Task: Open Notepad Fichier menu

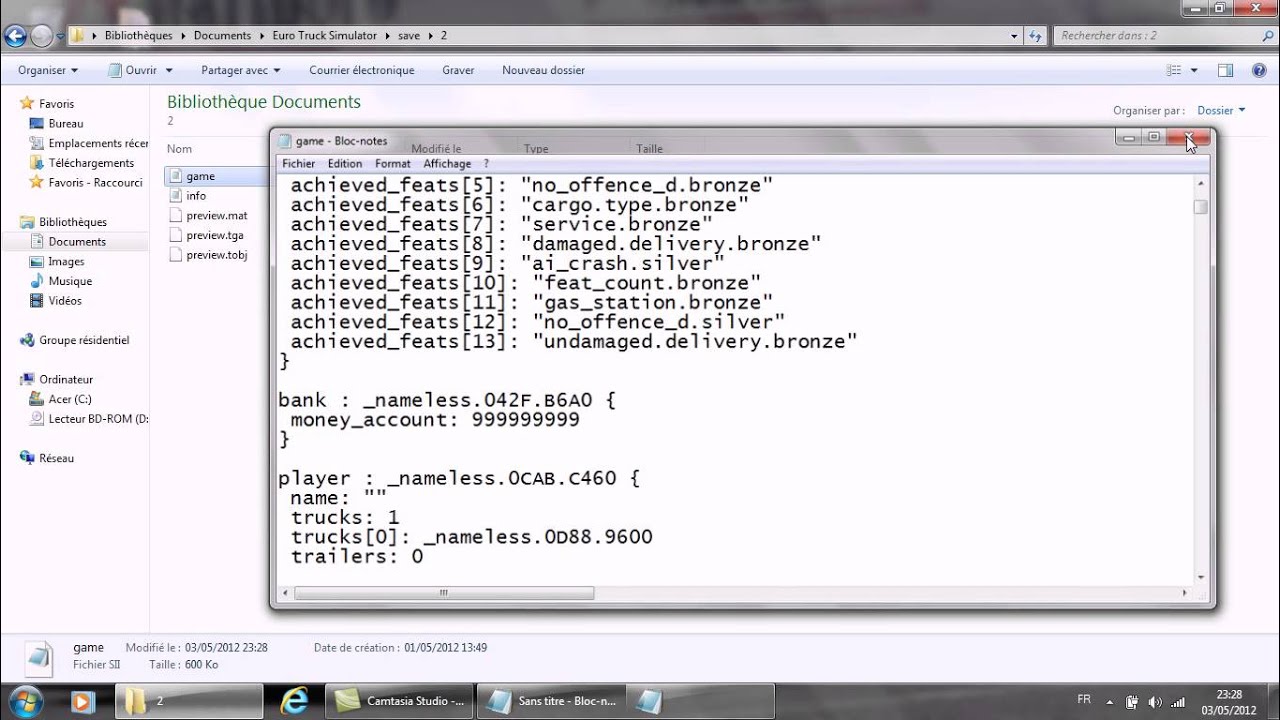Action: click(298, 164)
